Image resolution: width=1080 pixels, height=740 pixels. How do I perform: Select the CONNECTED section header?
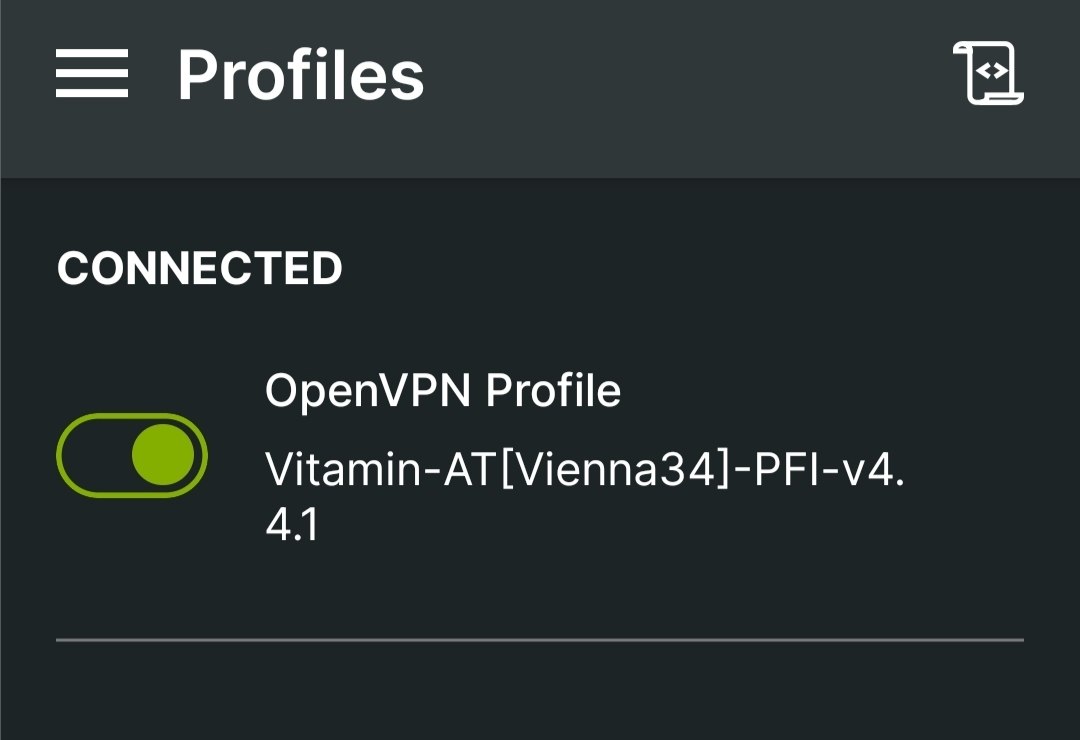[200, 268]
